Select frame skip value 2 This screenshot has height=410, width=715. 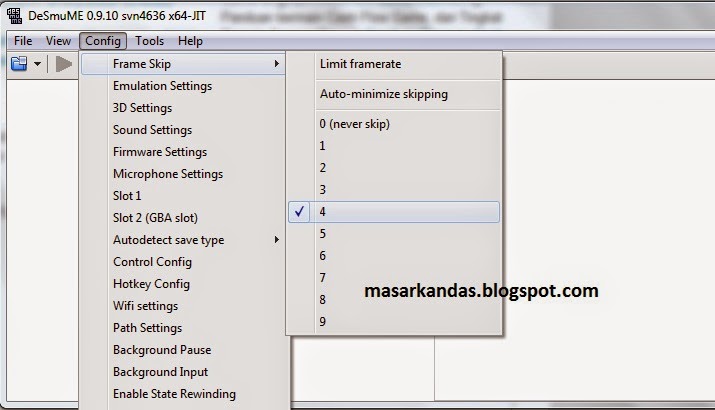394,167
